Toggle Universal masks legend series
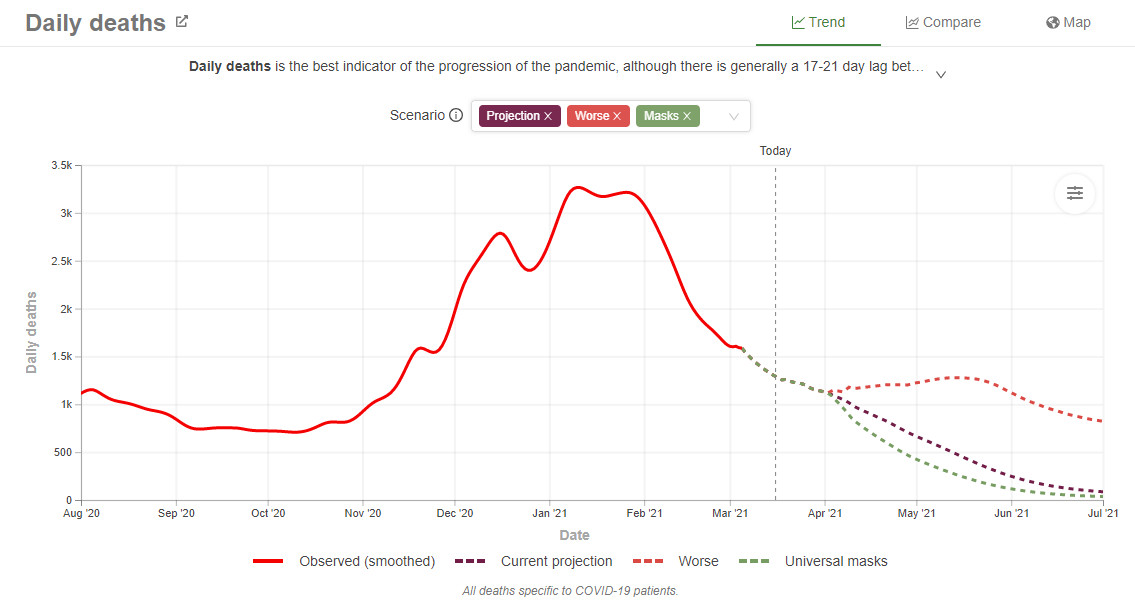 [812, 561]
